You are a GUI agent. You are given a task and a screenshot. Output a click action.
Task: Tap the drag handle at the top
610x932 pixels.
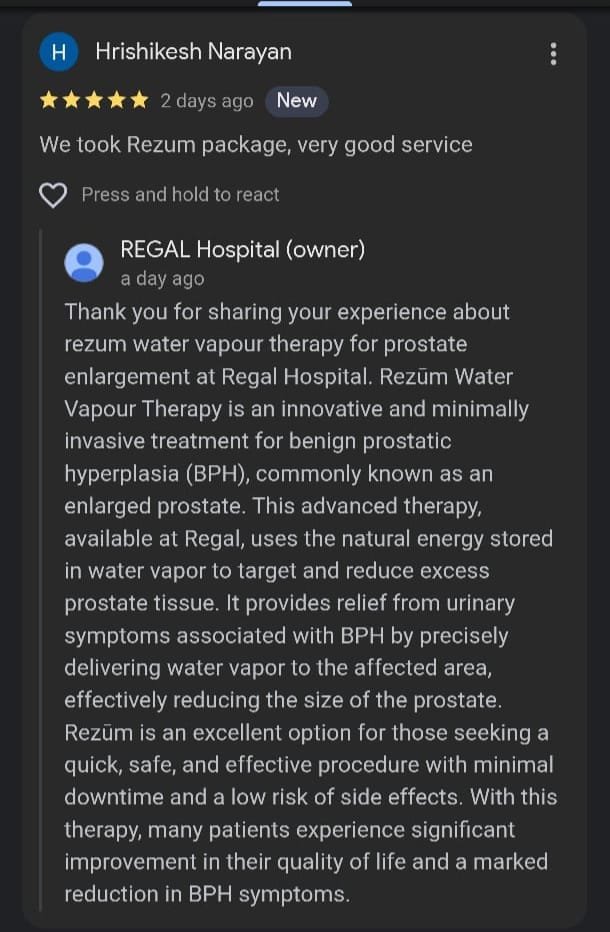tap(305, 4)
